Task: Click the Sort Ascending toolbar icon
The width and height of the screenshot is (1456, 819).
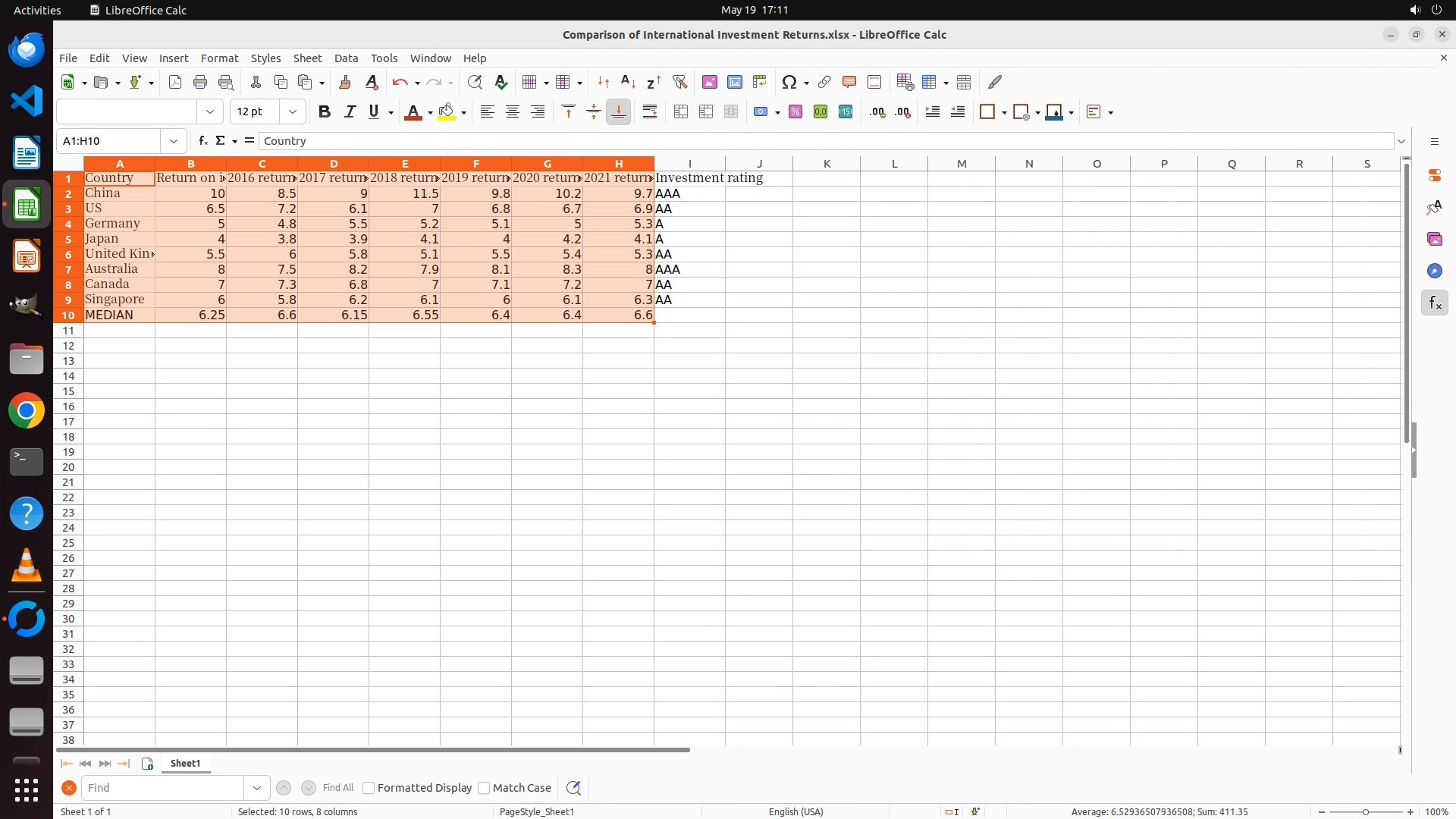Action: point(628,82)
